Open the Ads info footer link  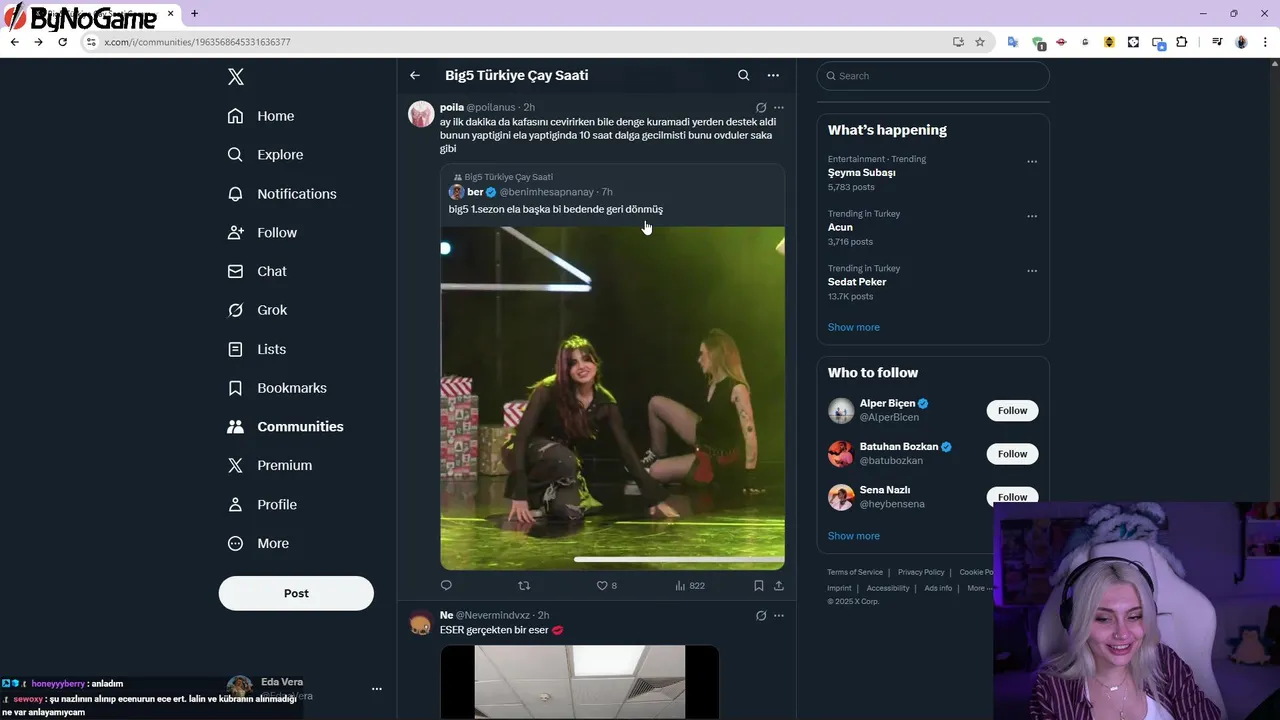pos(938,588)
